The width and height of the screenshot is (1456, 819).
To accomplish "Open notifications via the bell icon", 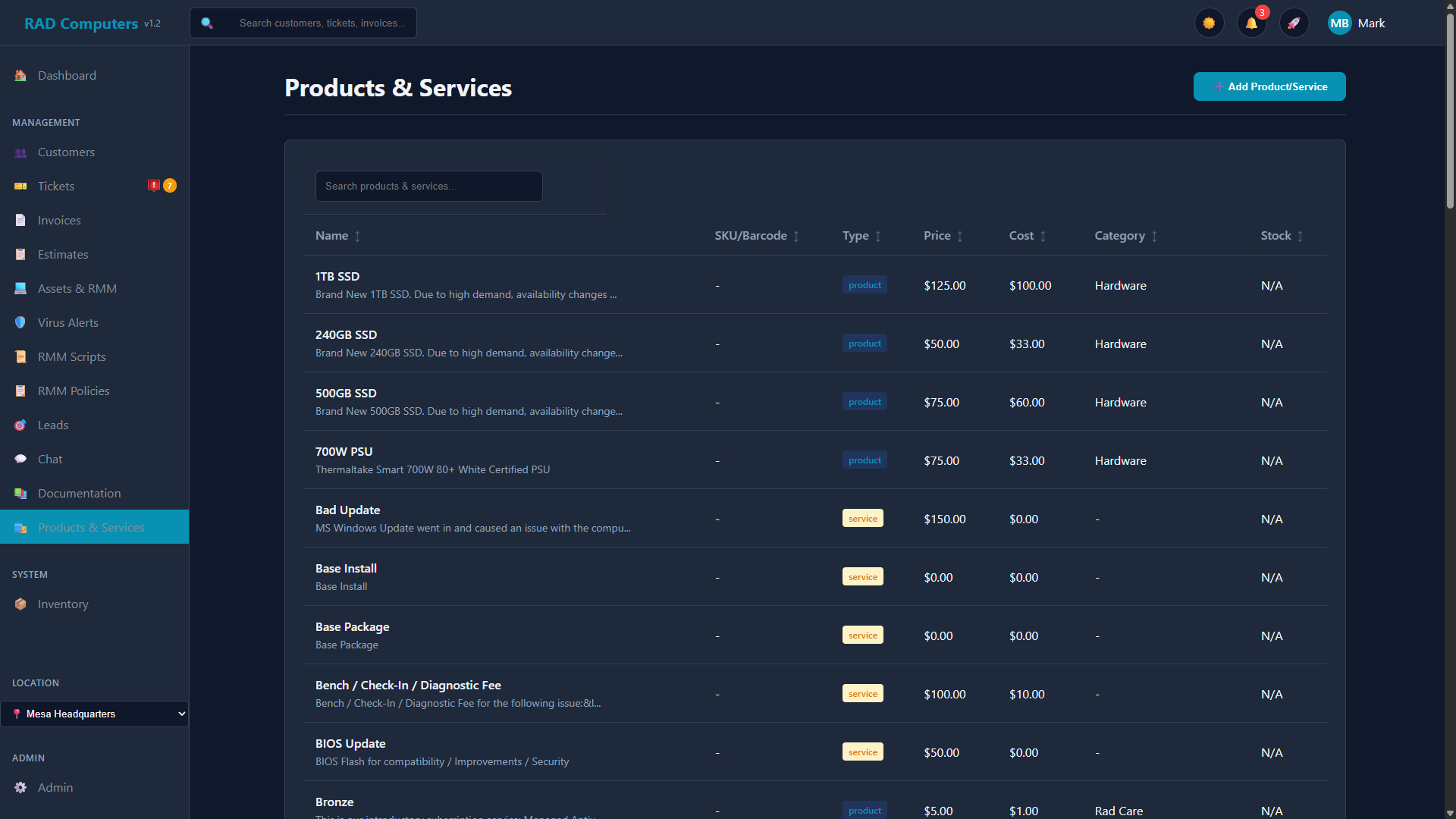I will click(1251, 23).
